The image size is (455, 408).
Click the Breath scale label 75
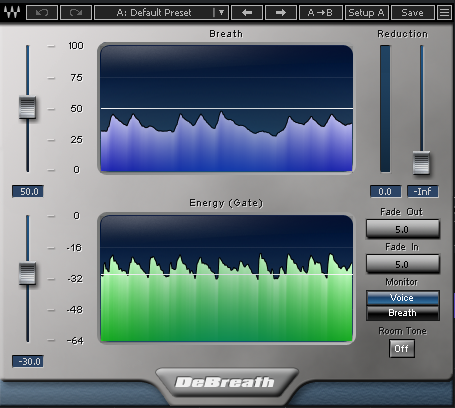coord(76,78)
